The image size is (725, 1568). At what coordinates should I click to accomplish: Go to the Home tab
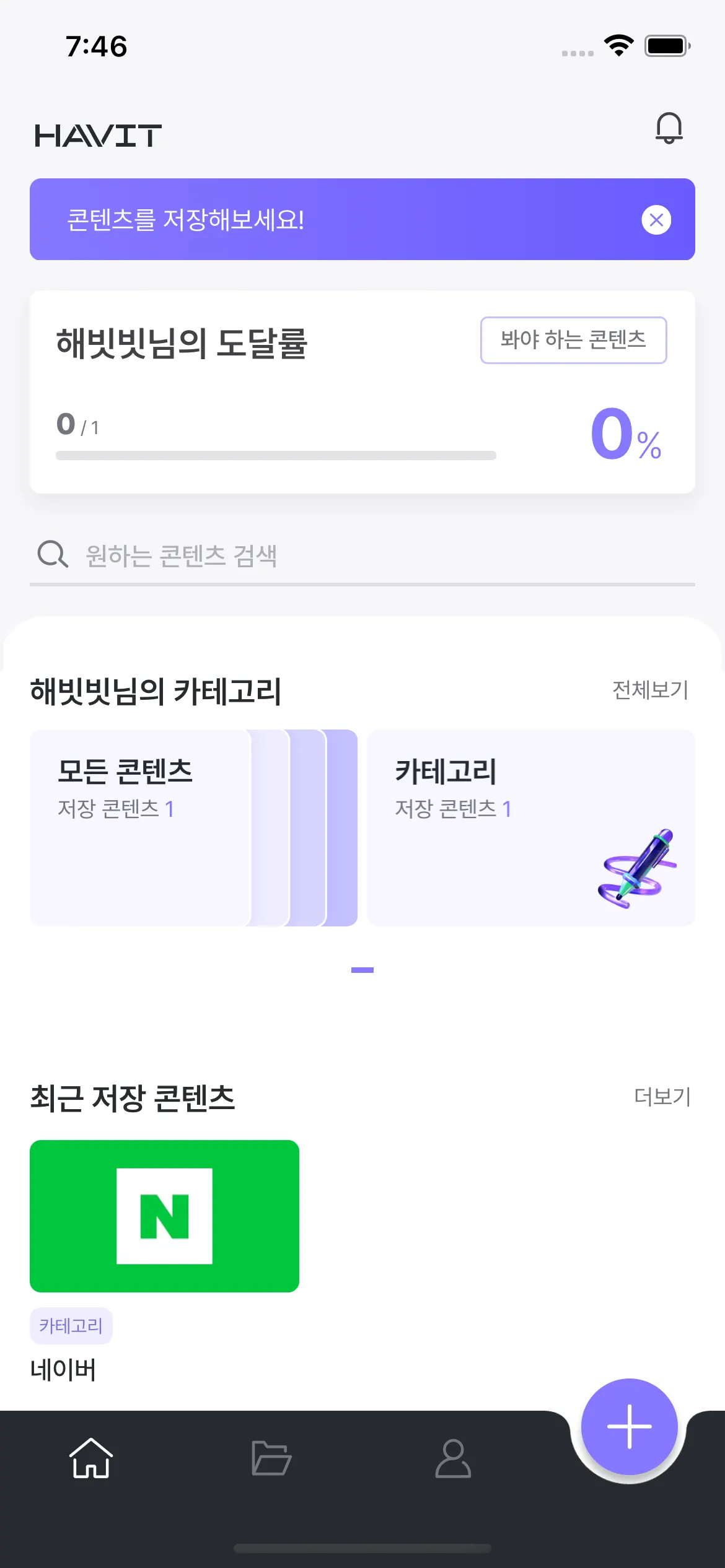pos(91,1458)
